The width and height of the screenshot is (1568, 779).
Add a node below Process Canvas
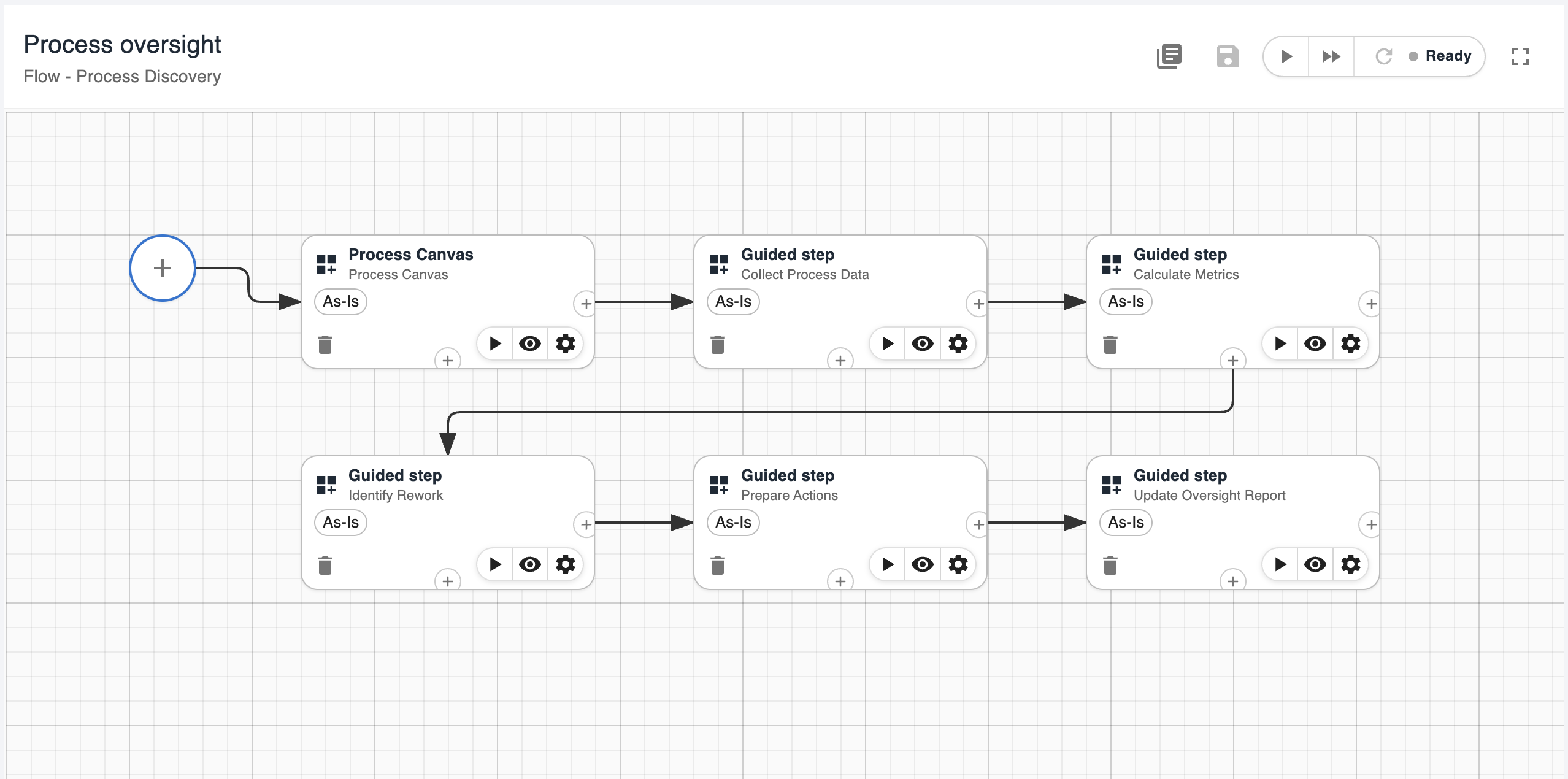click(448, 360)
